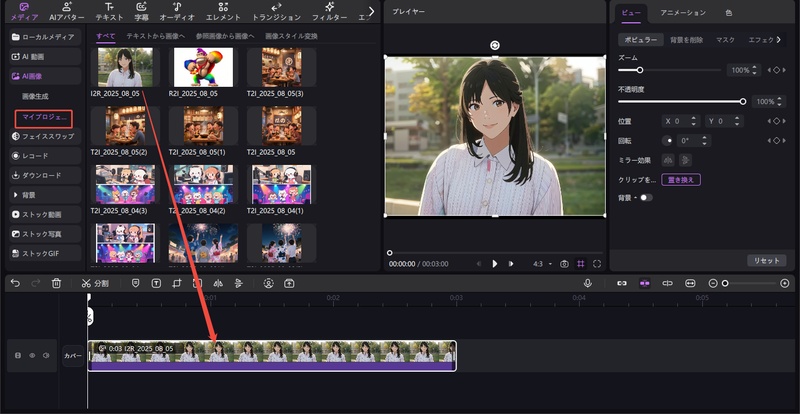Select the T2I_2025_08_04(3) thumbnail
This screenshot has width=800, height=414.
pyautogui.click(x=125, y=184)
